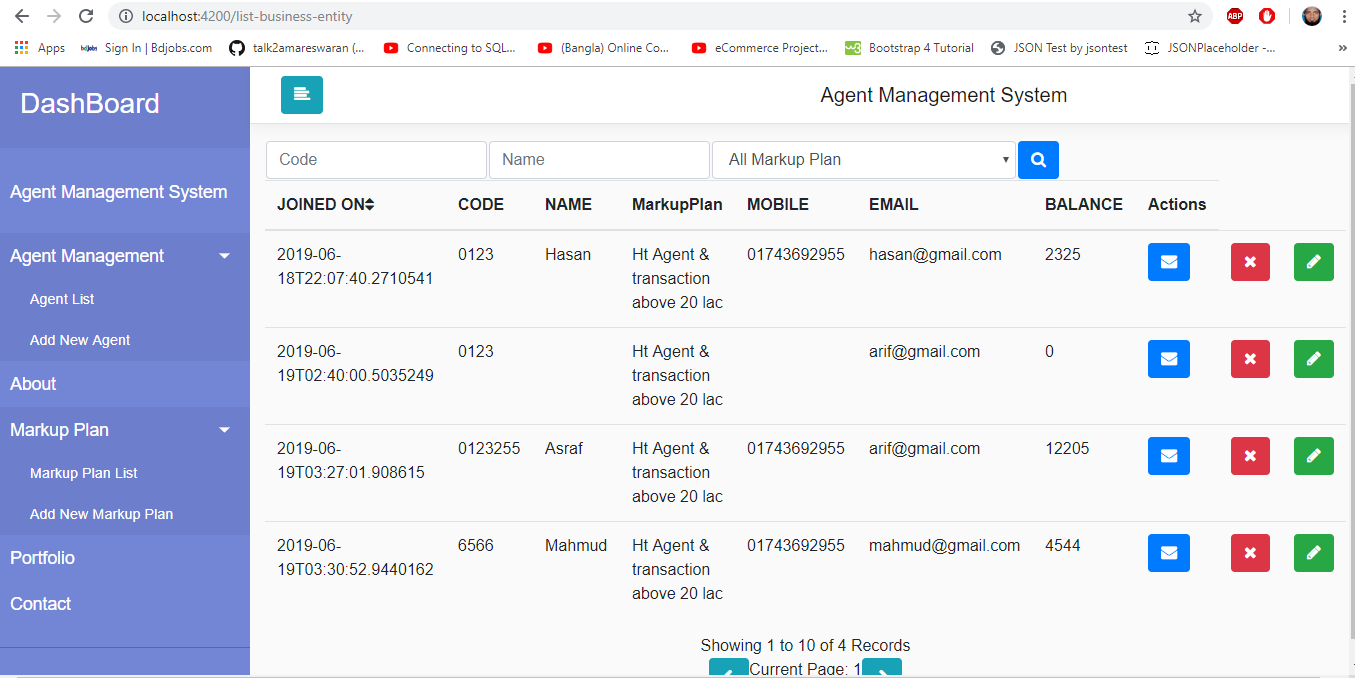Viewport: 1355px width, 678px height.
Task: Click the balance value 4544
Action: [x=1063, y=546]
